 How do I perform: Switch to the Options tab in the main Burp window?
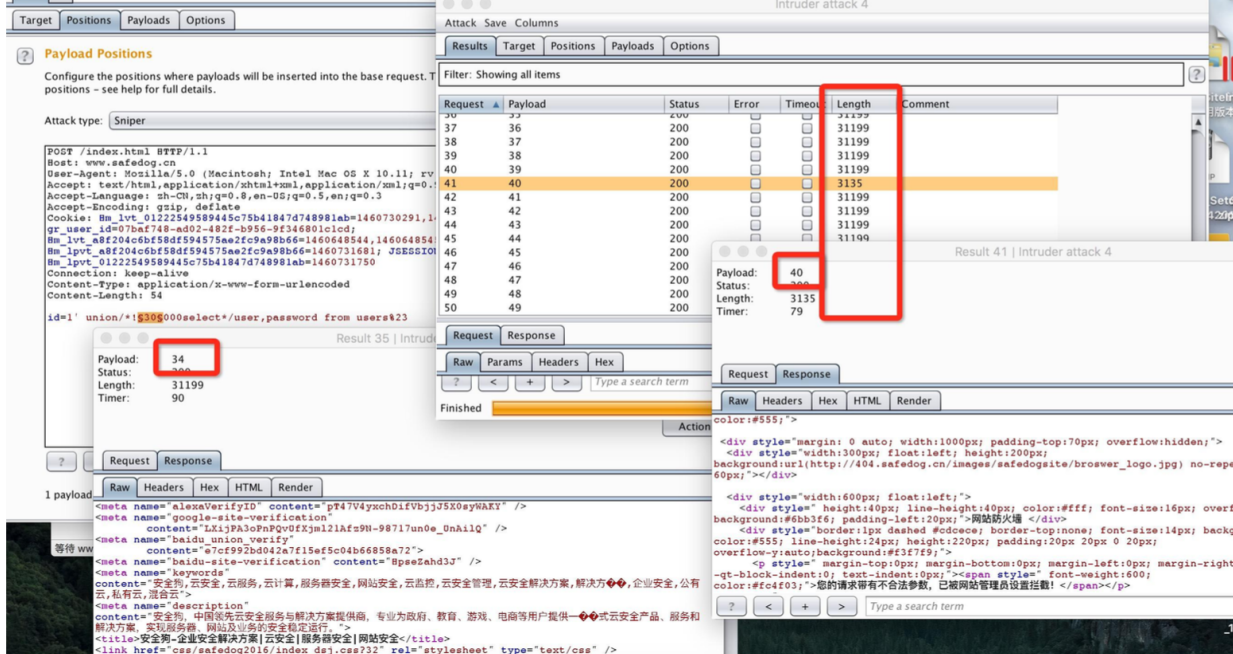pos(206,20)
